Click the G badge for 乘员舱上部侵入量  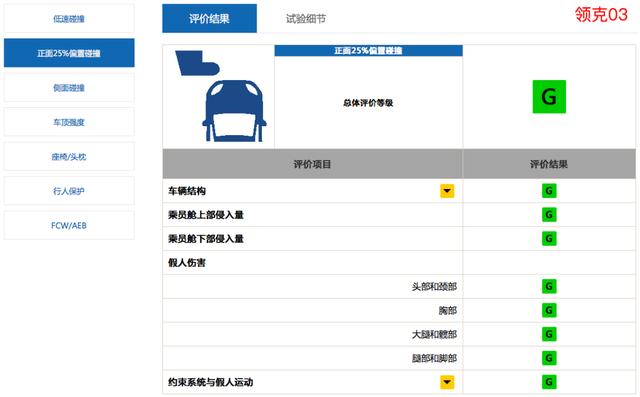coord(549,215)
